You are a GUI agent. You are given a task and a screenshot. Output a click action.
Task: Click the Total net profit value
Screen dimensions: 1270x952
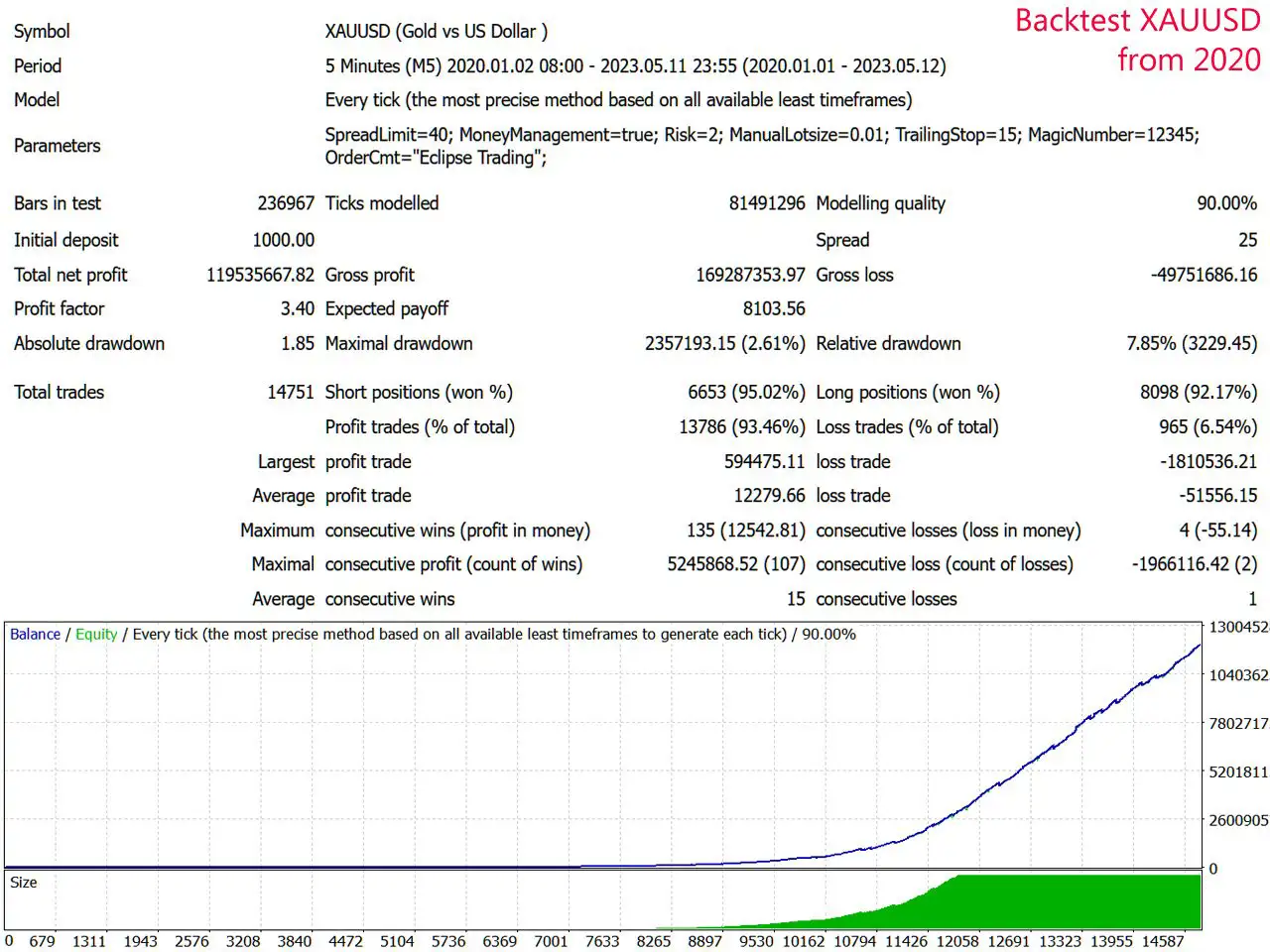point(261,275)
